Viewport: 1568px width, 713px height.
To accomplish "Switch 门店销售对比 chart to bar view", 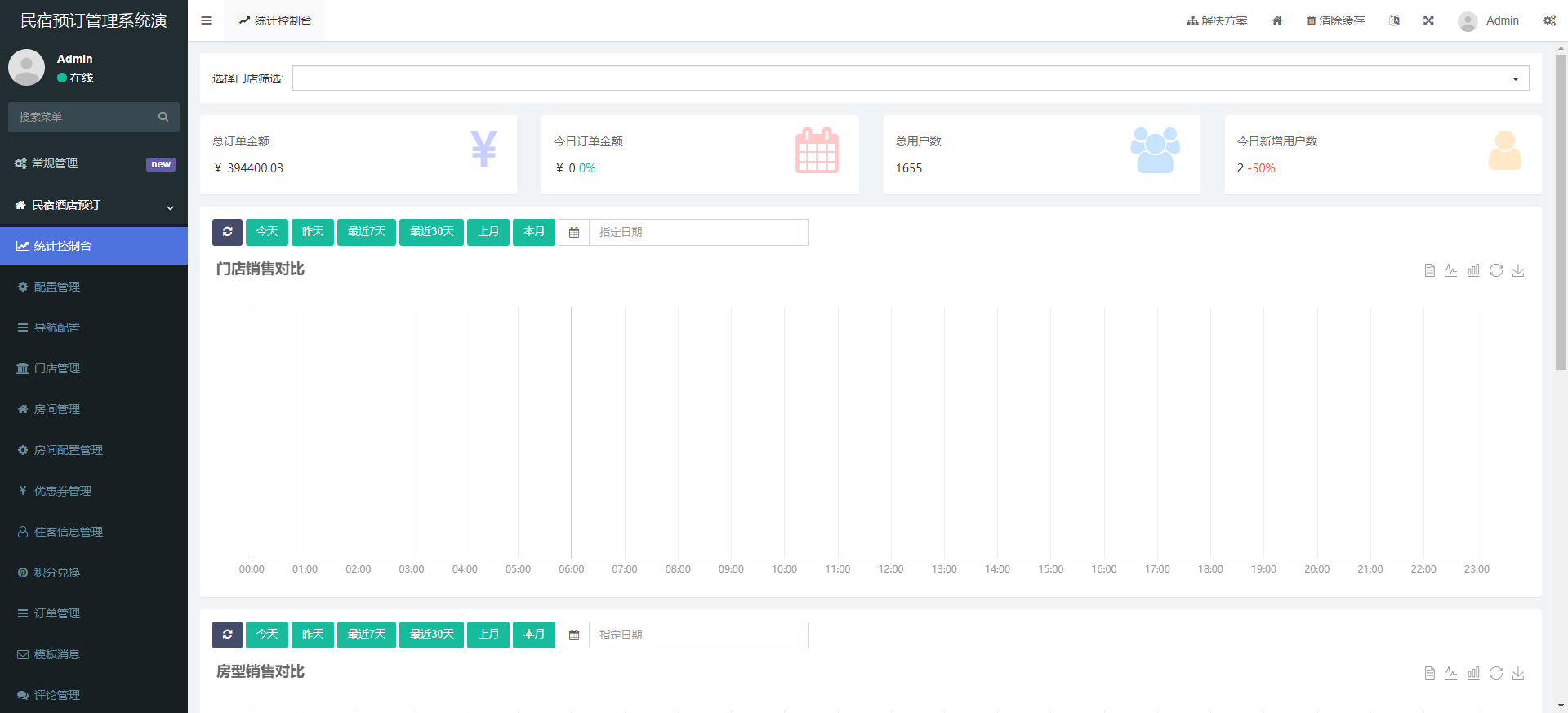I will [x=1473, y=270].
